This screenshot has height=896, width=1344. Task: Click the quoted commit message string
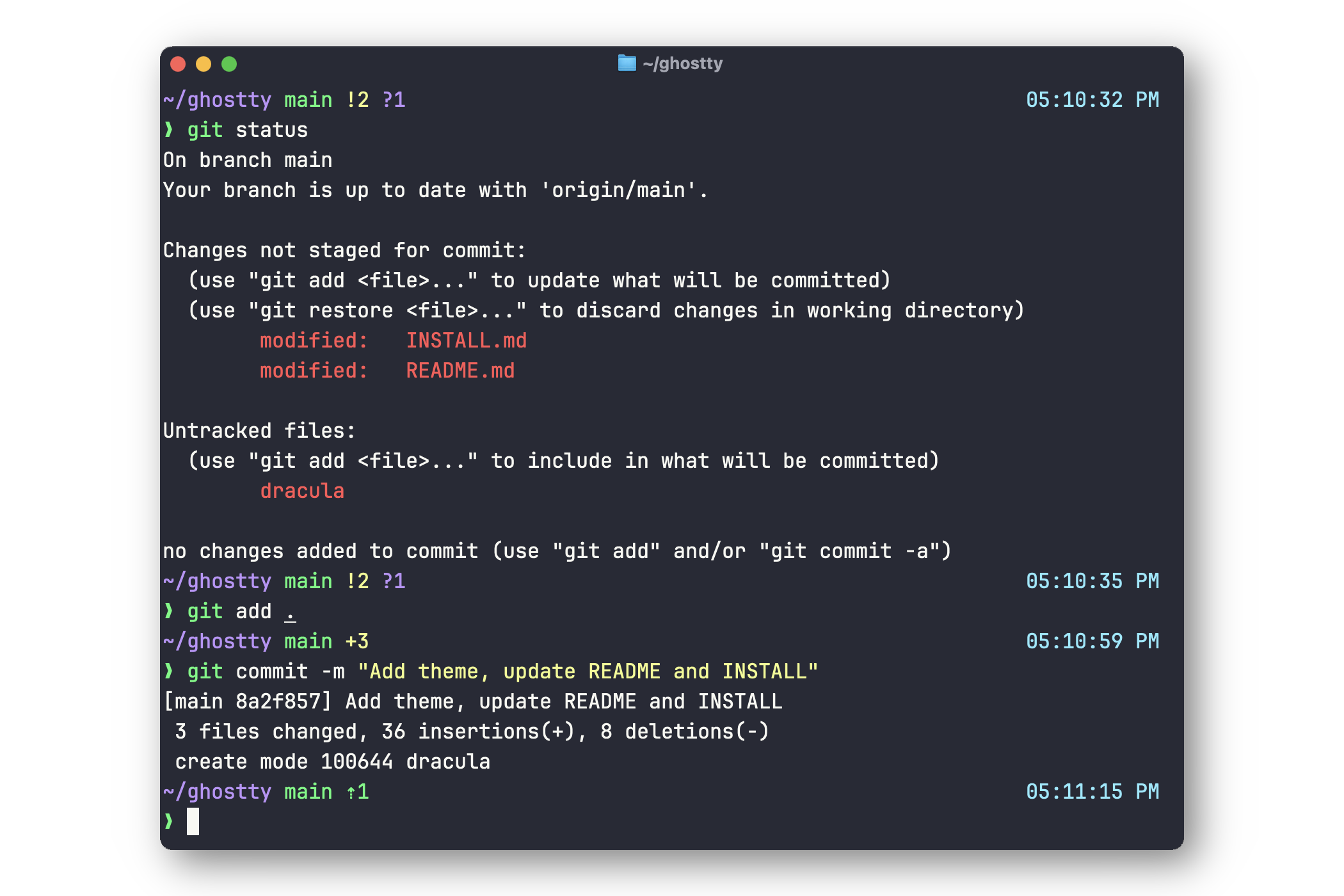pos(588,671)
